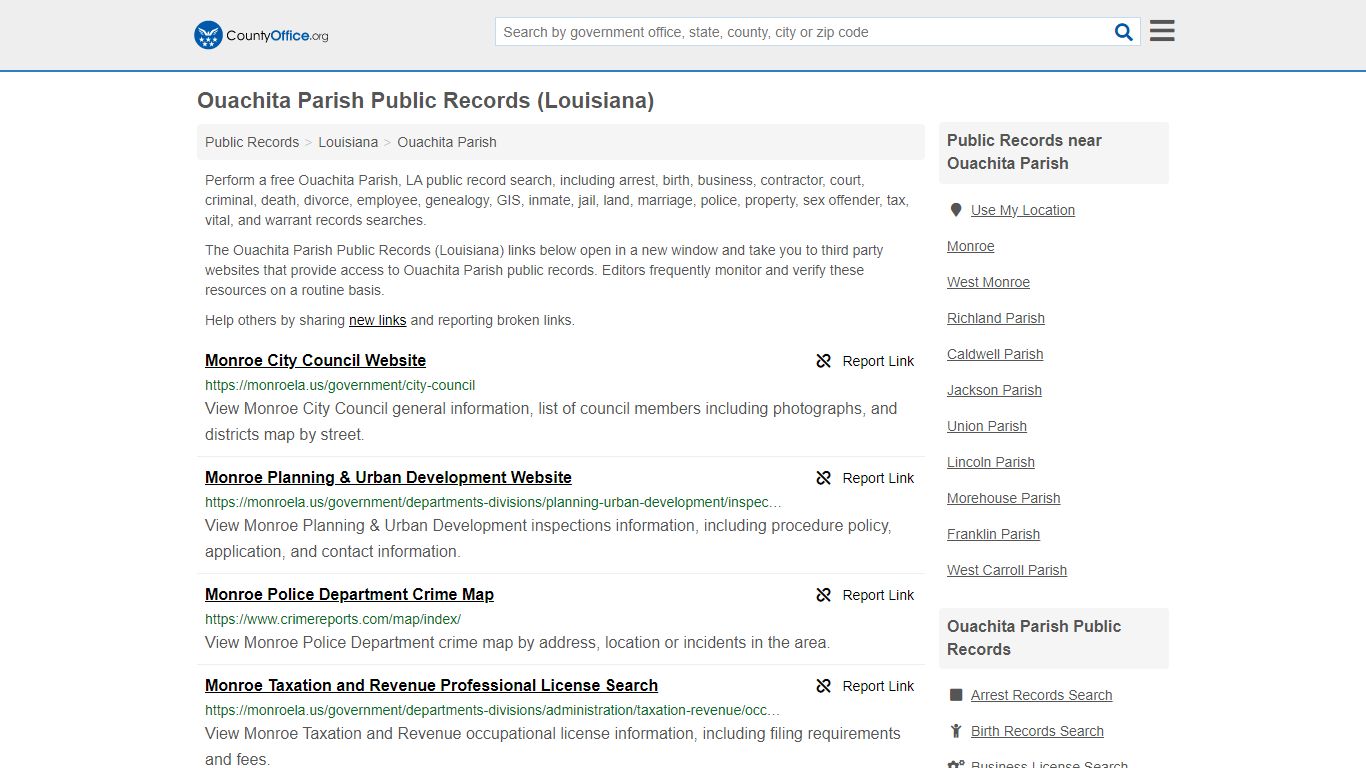Report link for Monroe City Council Website
1366x768 pixels.
(865, 361)
